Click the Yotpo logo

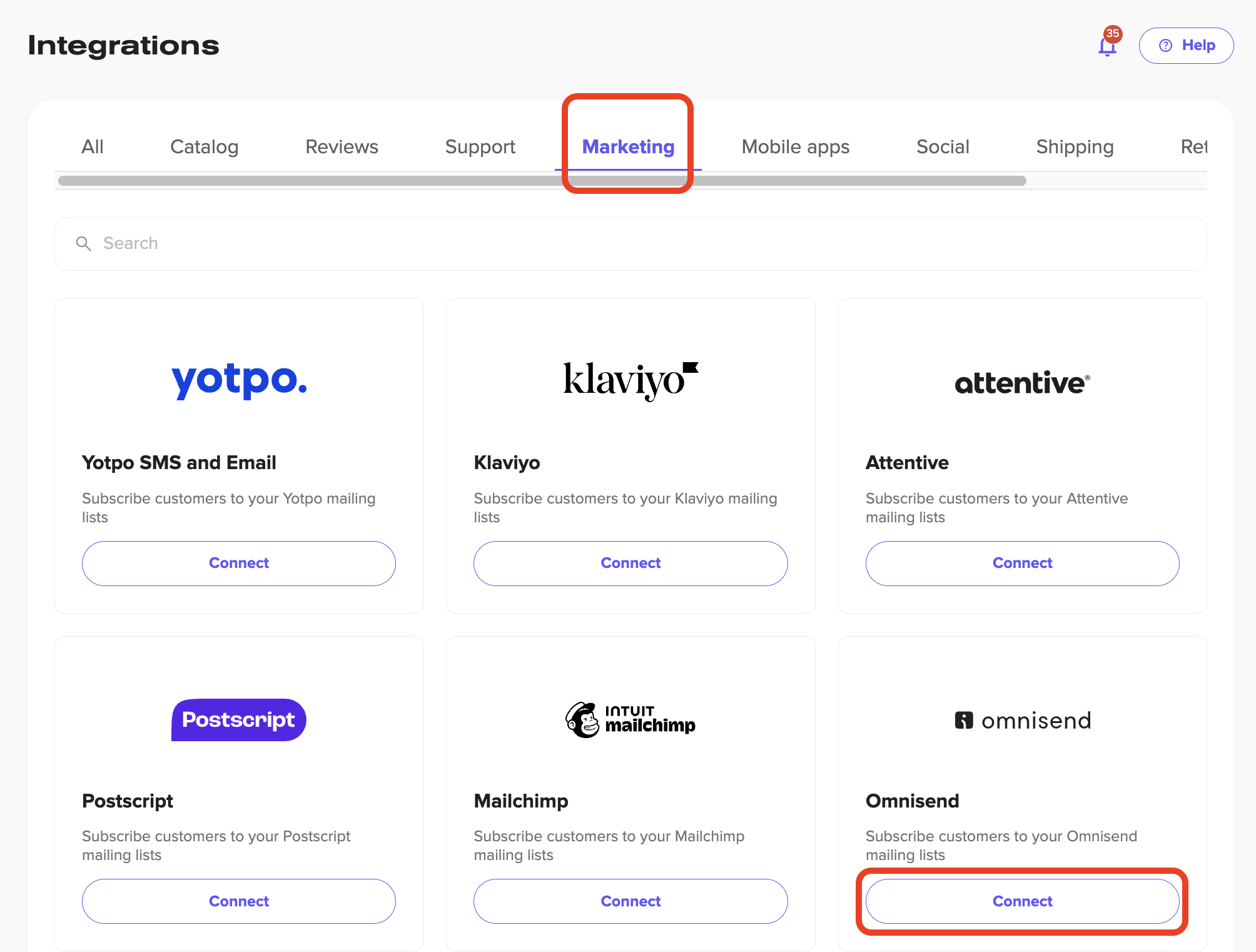point(239,380)
